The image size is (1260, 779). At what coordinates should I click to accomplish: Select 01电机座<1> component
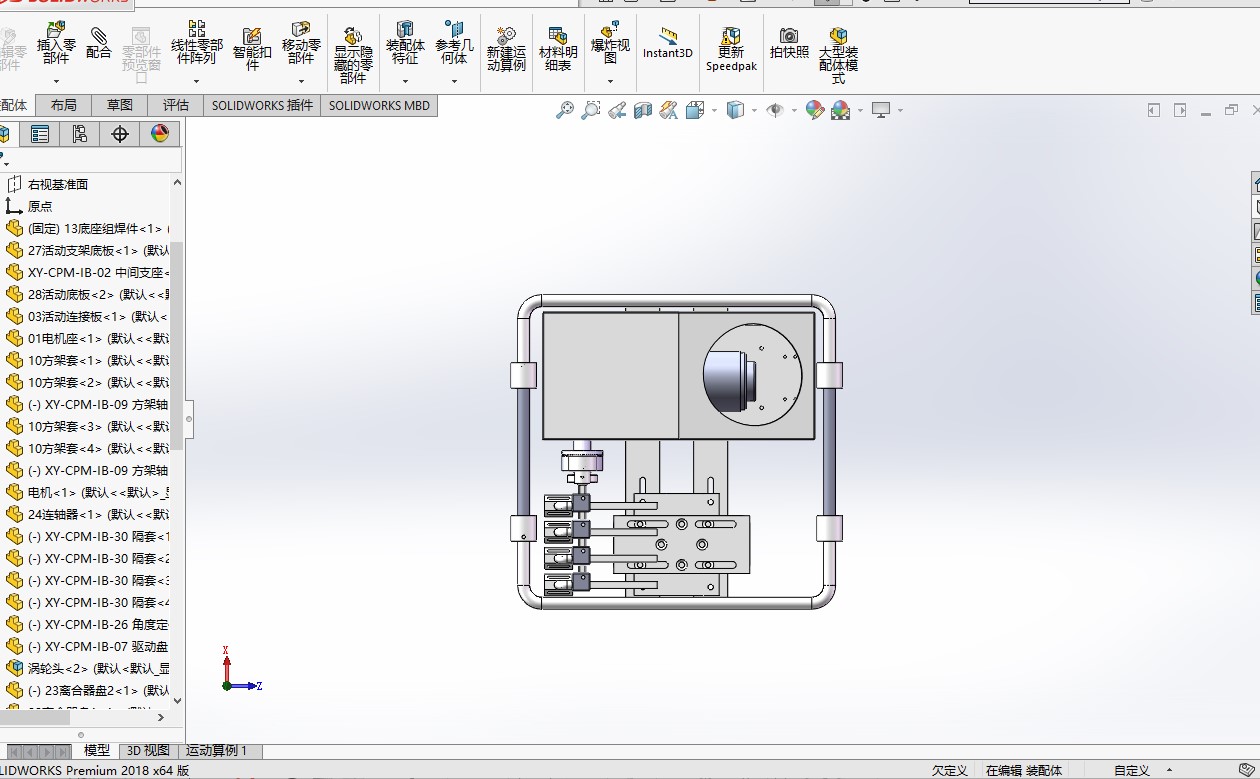tap(98, 338)
